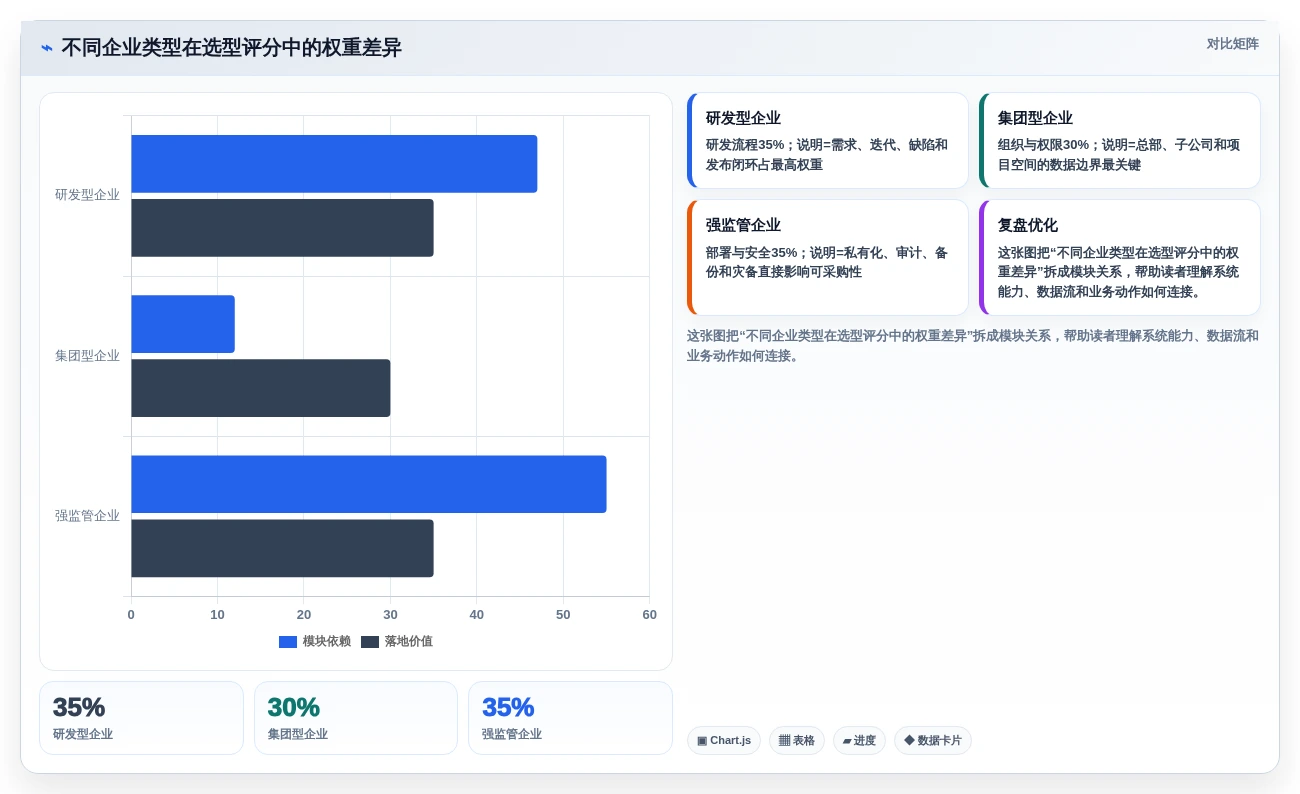Screen dimensions: 1300x794
Task: Click the 数据卡片 tag chip
Action: tap(933, 741)
